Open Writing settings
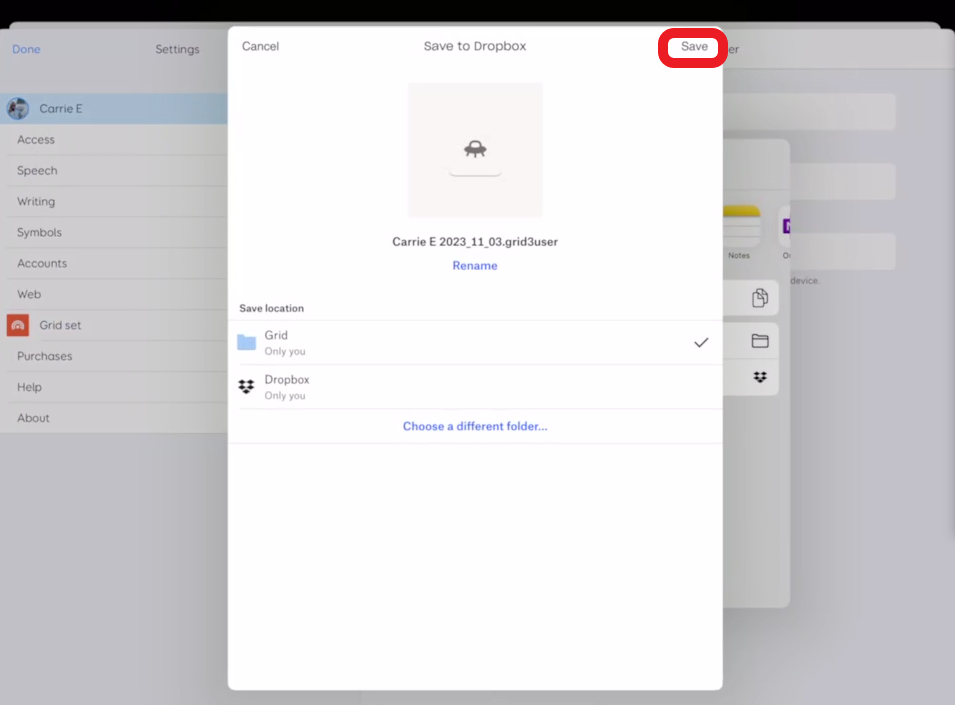Screen dimensions: 955x705 point(114,202)
